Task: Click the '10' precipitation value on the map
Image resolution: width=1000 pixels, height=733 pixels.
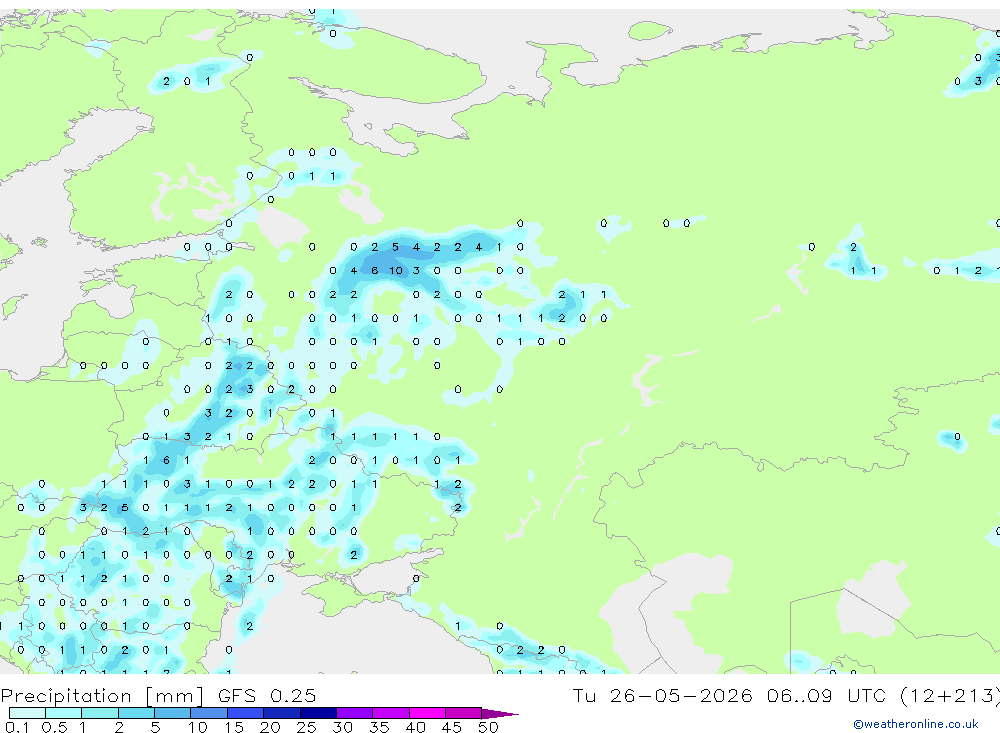Action: tap(396, 270)
